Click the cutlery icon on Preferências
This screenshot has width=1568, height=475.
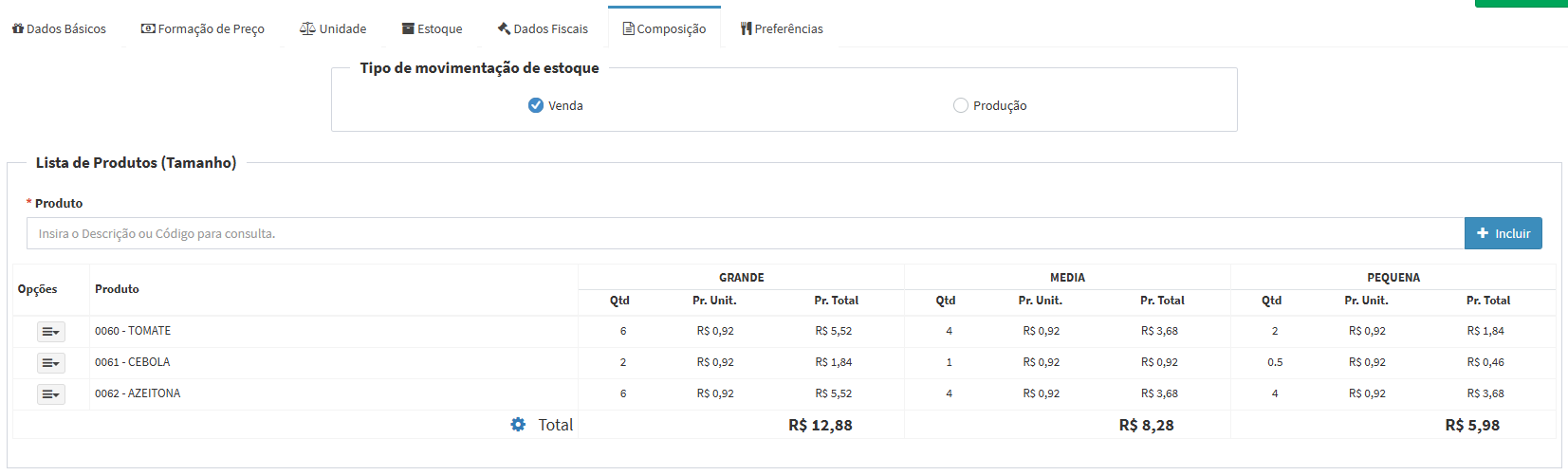click(x=746, y=28)
